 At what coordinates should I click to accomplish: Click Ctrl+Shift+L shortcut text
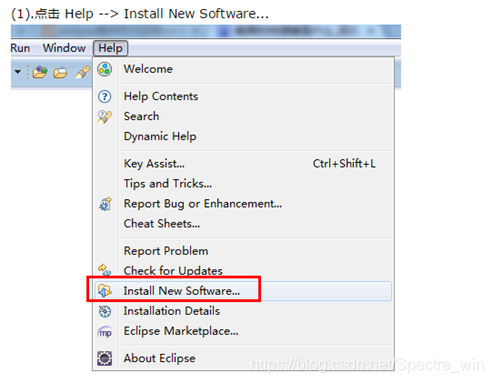pyautogui.click(x=344, y=164)
